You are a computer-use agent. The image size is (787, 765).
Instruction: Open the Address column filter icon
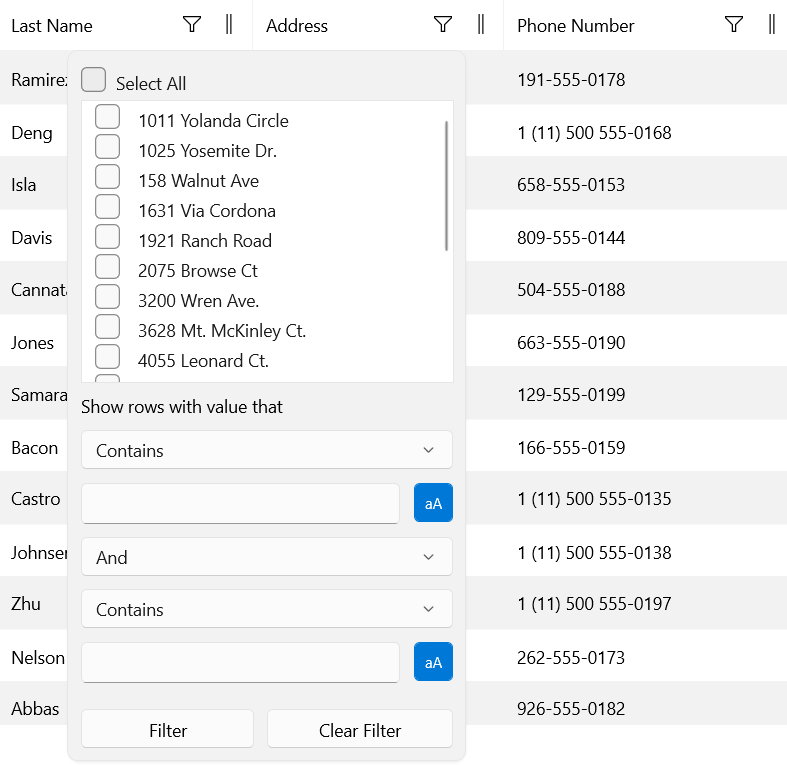point(443,24)
